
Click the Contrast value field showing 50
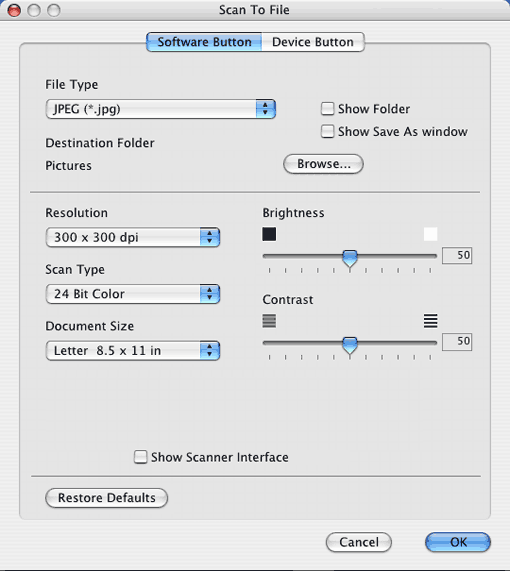(x=457, y=342)
